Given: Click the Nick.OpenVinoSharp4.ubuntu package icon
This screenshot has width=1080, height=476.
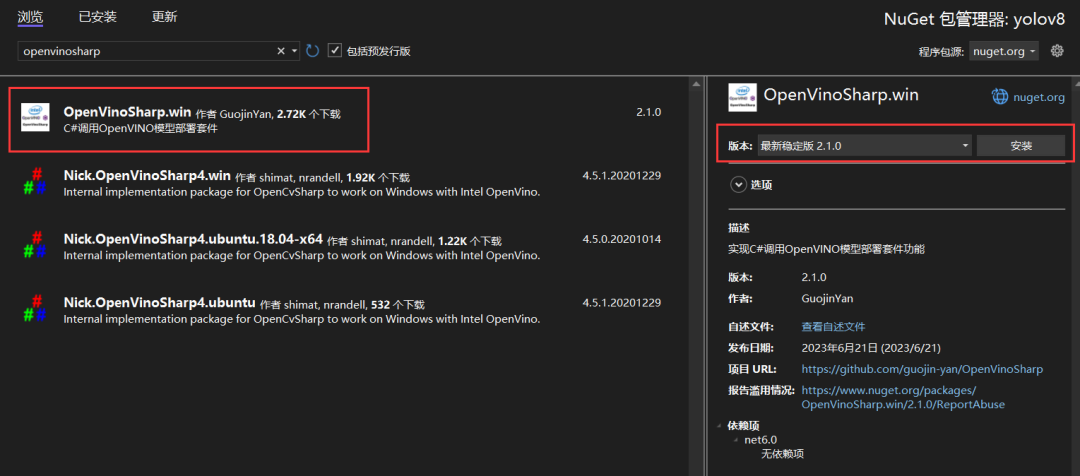Looking at the screenshot, I should click(35, 309).
